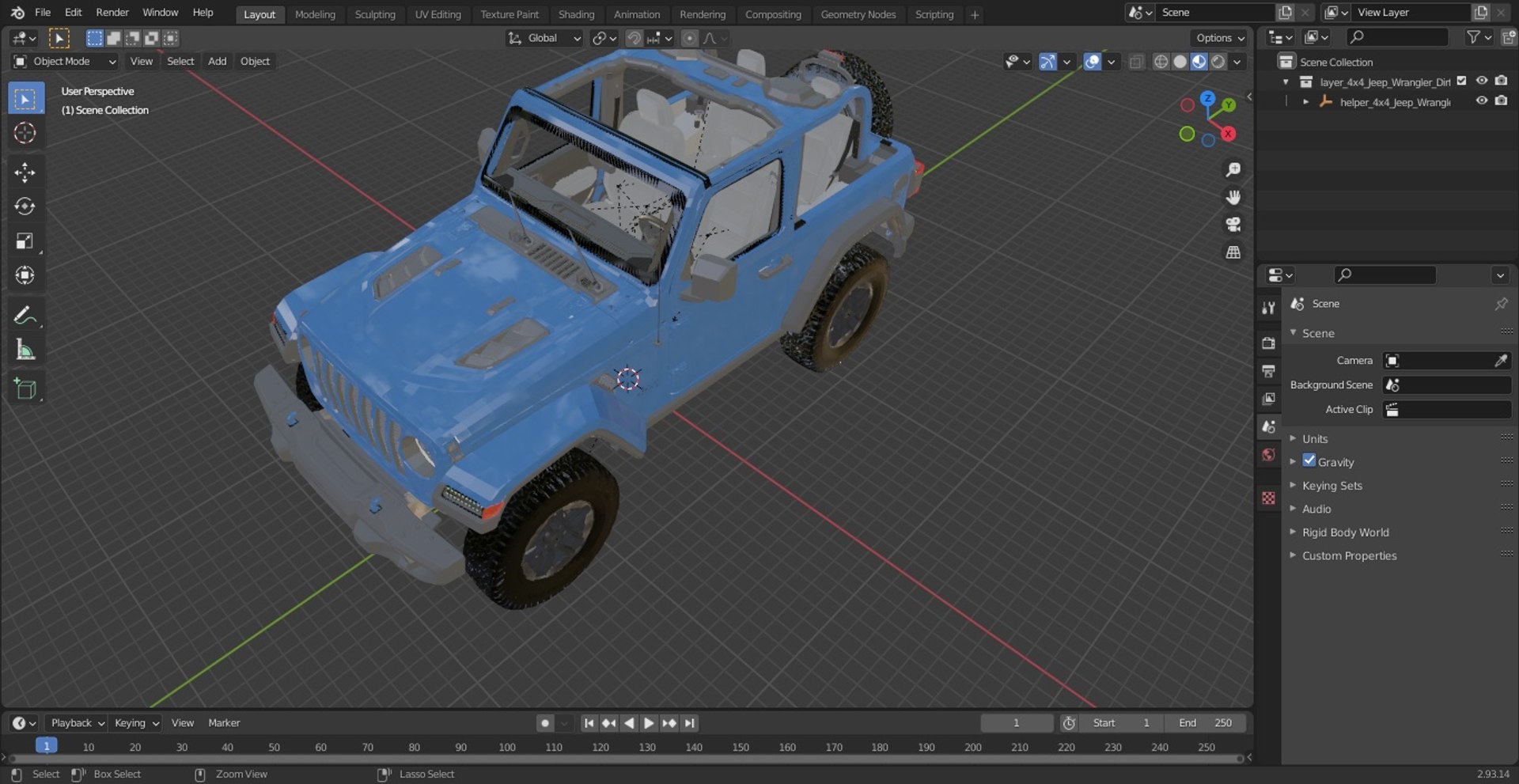Open the Object Mode dropdown

tap(65, 62)
